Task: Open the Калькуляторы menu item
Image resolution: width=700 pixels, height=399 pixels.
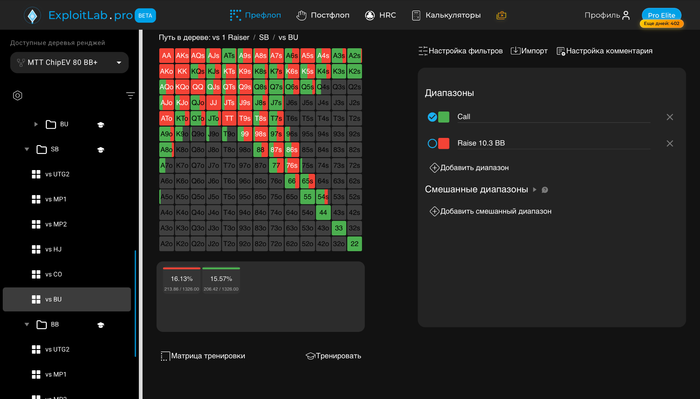Action: 446,16
